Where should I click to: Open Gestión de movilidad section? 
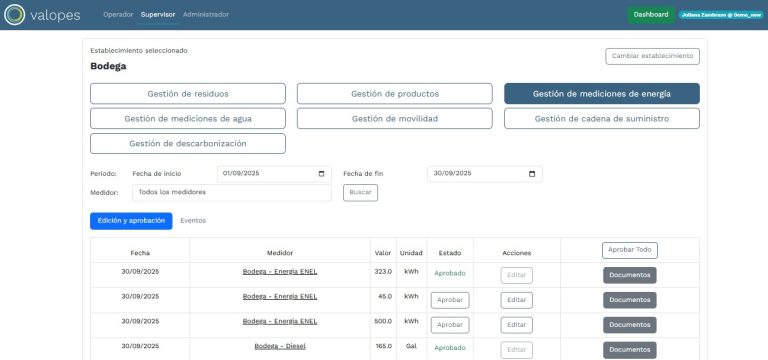[x=395, y=119]
